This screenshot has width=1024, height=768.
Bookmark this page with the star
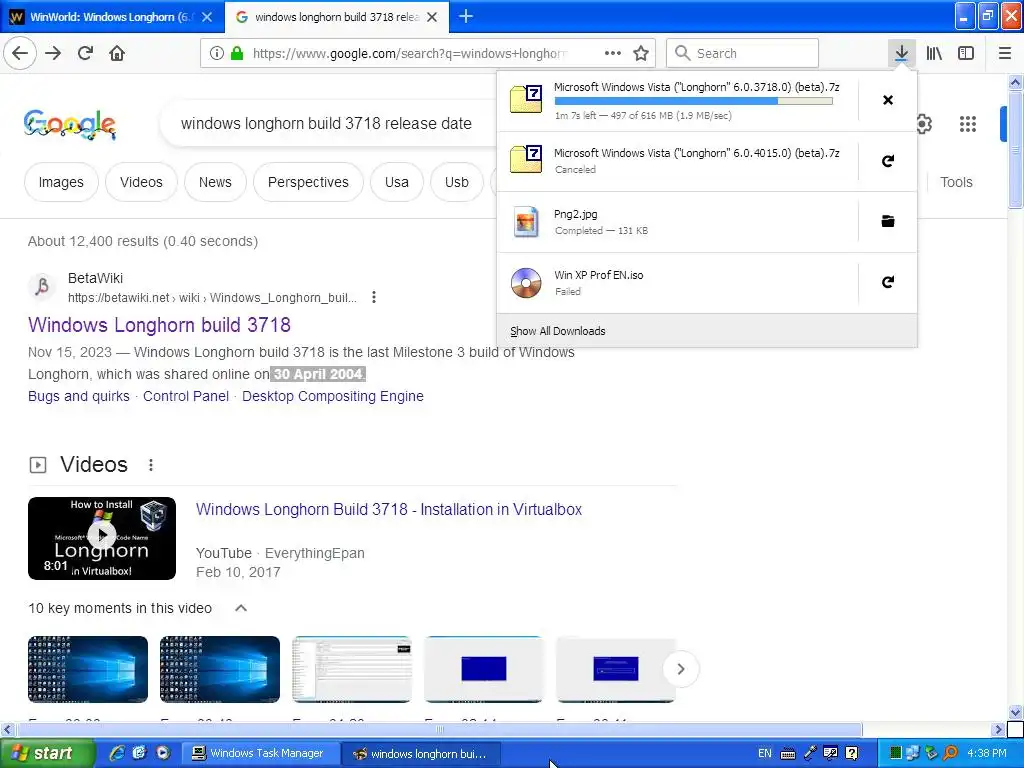[x=641, y=54]
